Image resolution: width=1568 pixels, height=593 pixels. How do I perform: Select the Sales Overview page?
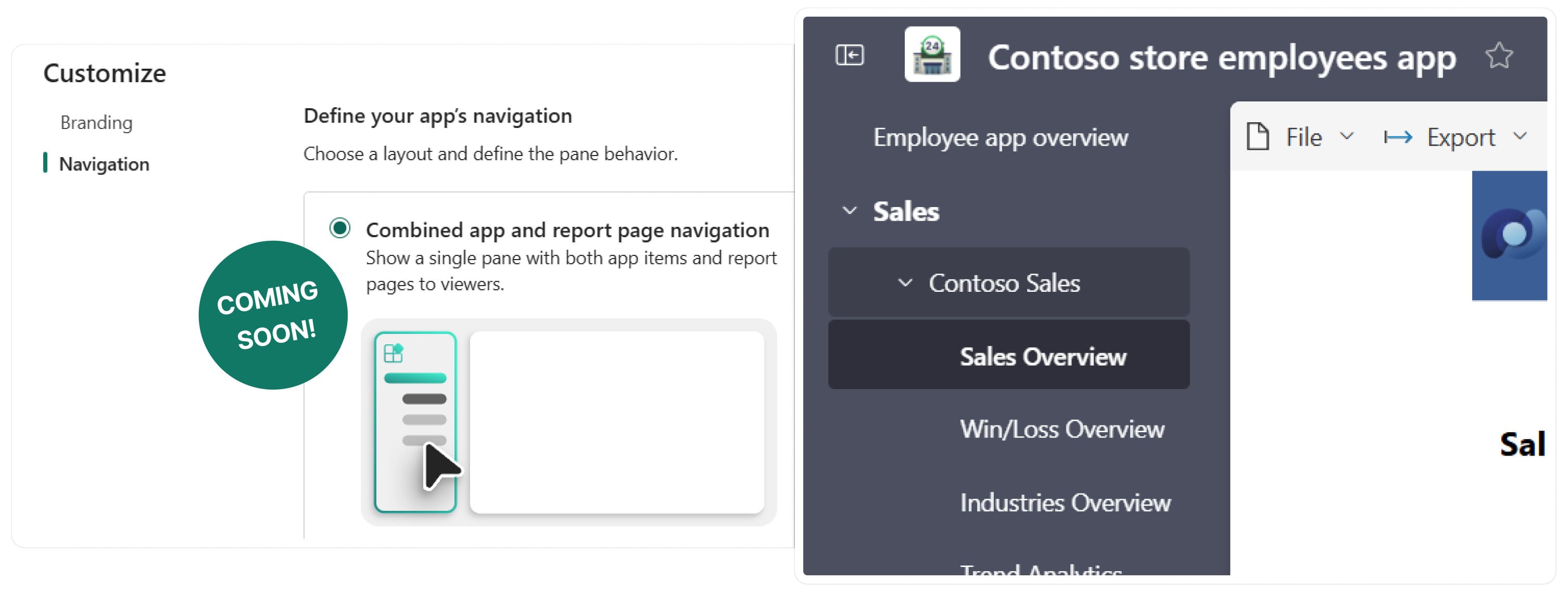(x=1042, y=356)
